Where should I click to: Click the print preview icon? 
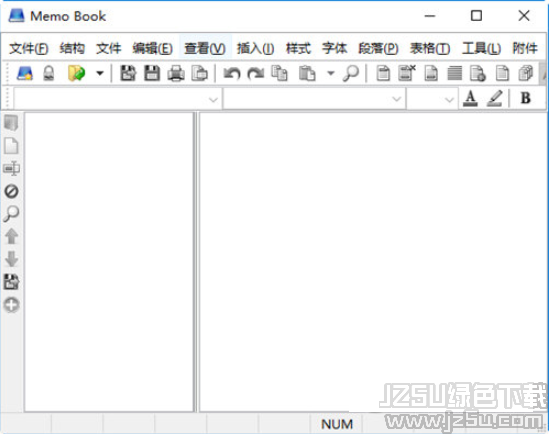pos(200,74)
